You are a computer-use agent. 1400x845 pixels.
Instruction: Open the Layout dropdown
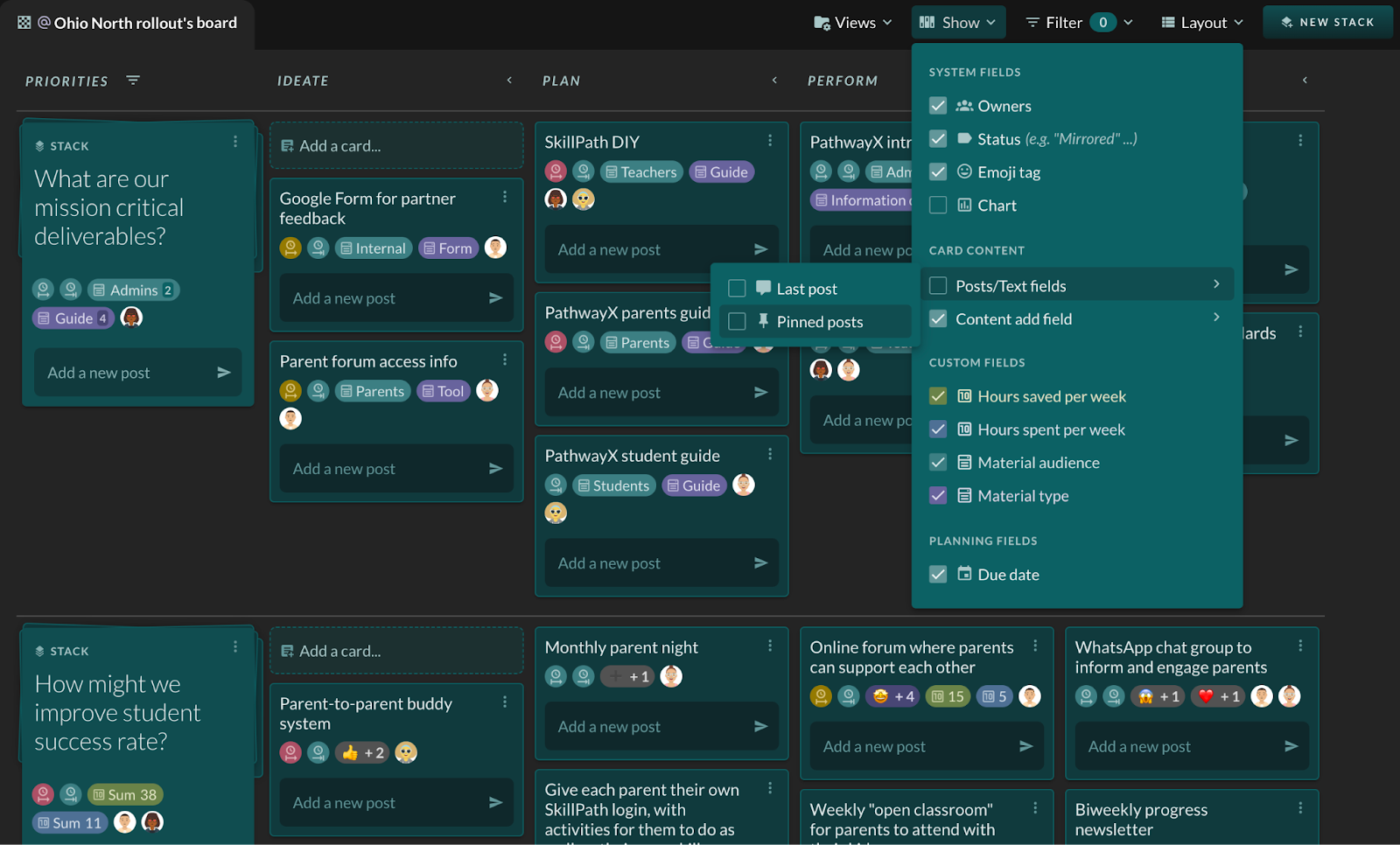click(x=1203, y=23)
